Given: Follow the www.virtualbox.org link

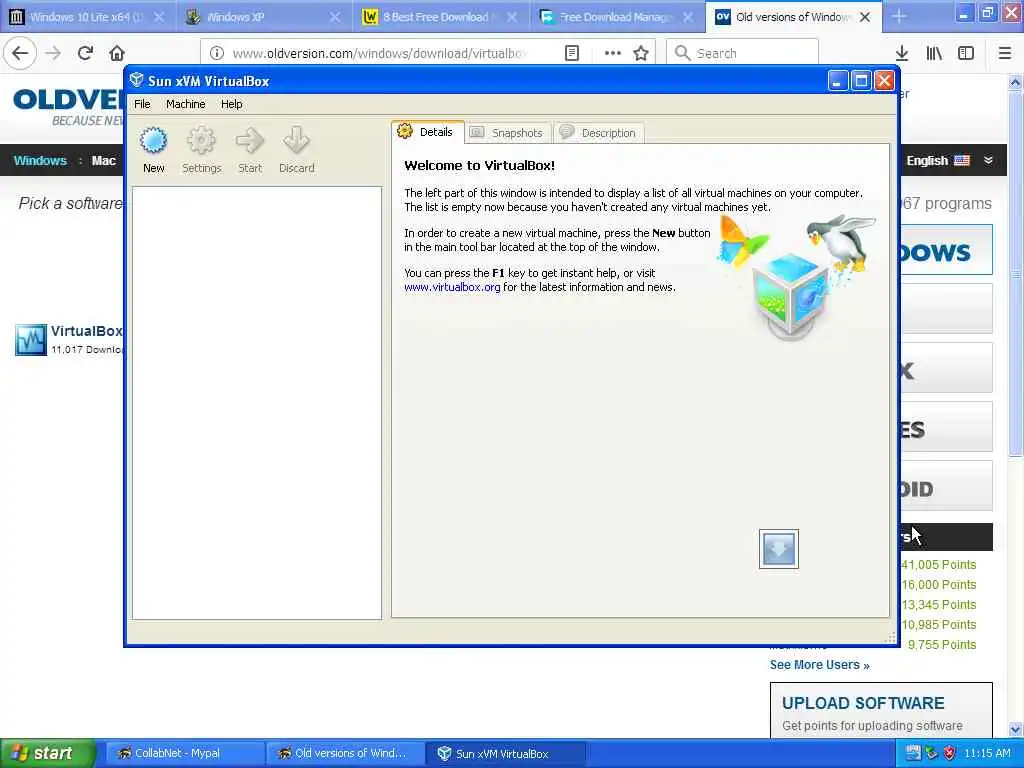Looking at the screenshot, I should click(452, 287).
